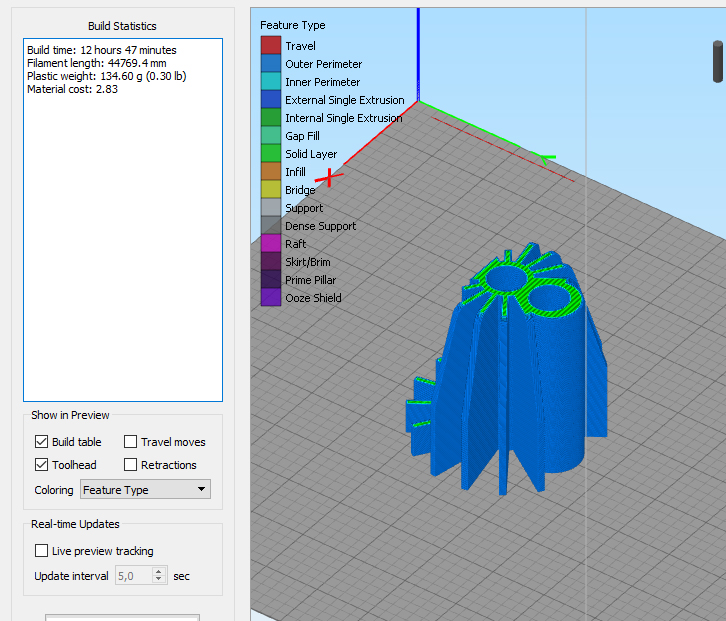Decrease the Update interval with down arrow
726x621 pixels.
click(x=159, y=580)
